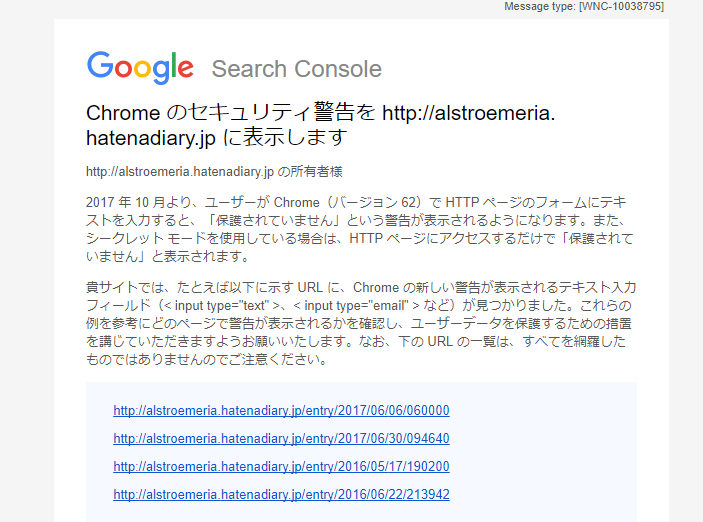Click the paragraph starting with 2017 年 10 月より

360,229
